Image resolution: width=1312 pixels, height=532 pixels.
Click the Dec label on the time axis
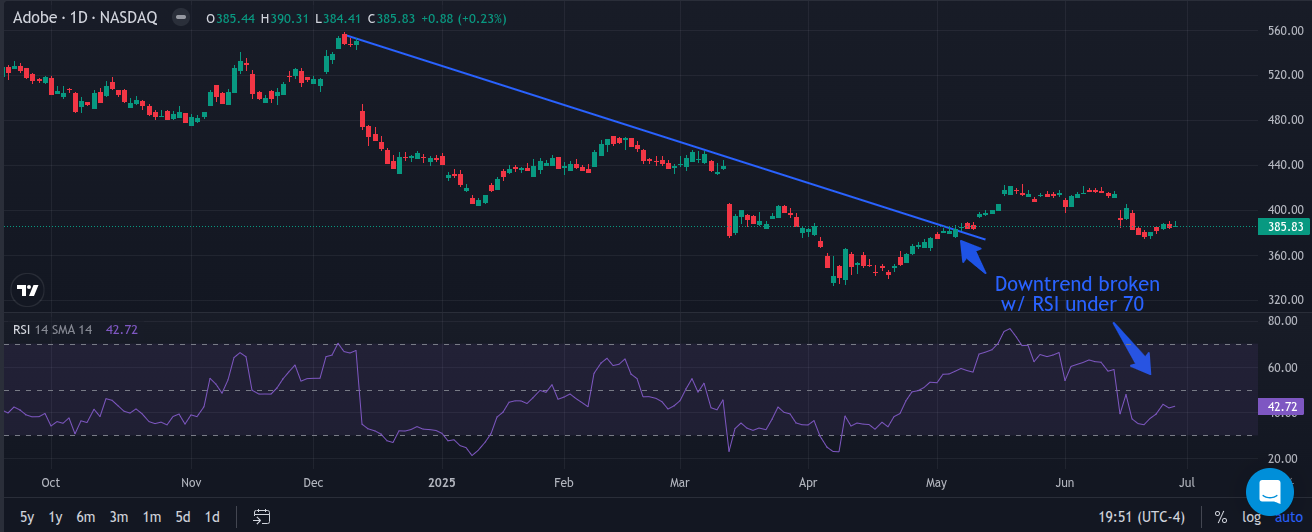(313, 483)
